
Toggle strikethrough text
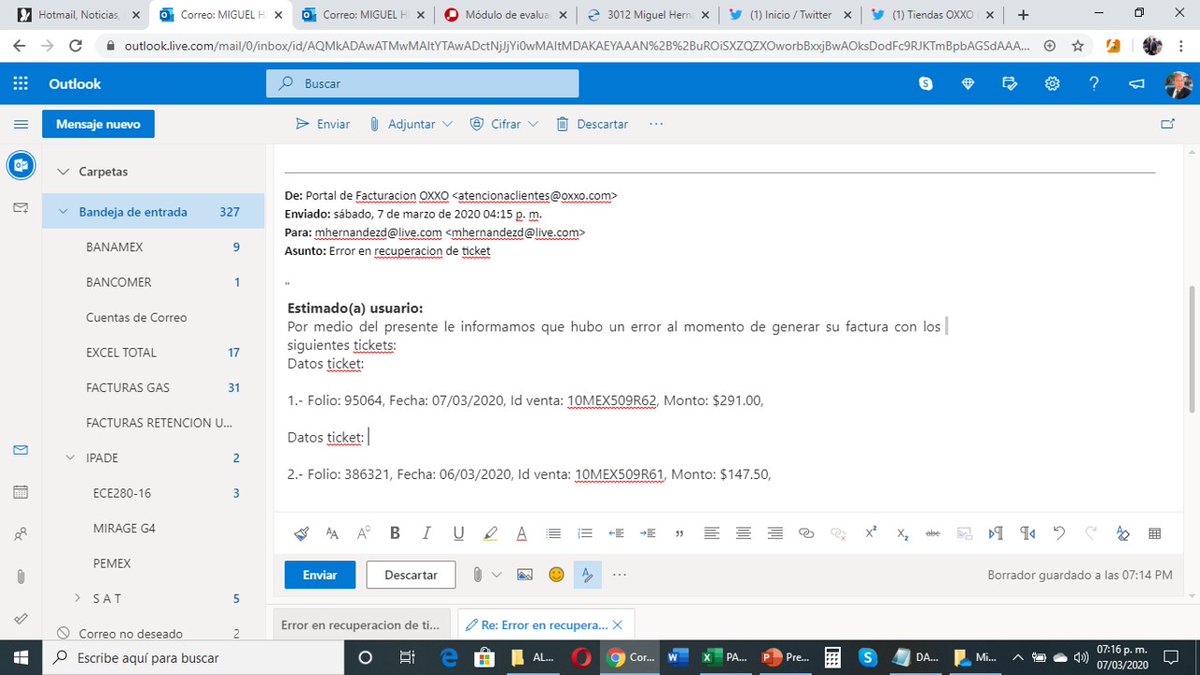(x=933, y=533)
